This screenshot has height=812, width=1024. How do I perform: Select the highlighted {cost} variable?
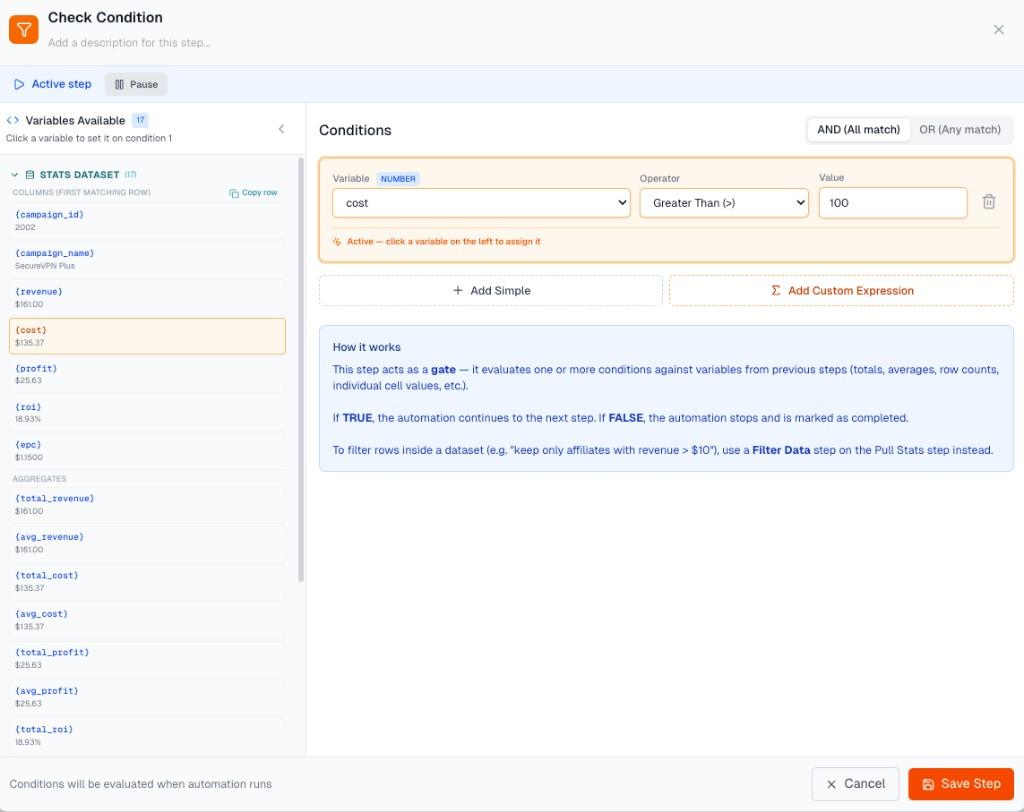148,336
